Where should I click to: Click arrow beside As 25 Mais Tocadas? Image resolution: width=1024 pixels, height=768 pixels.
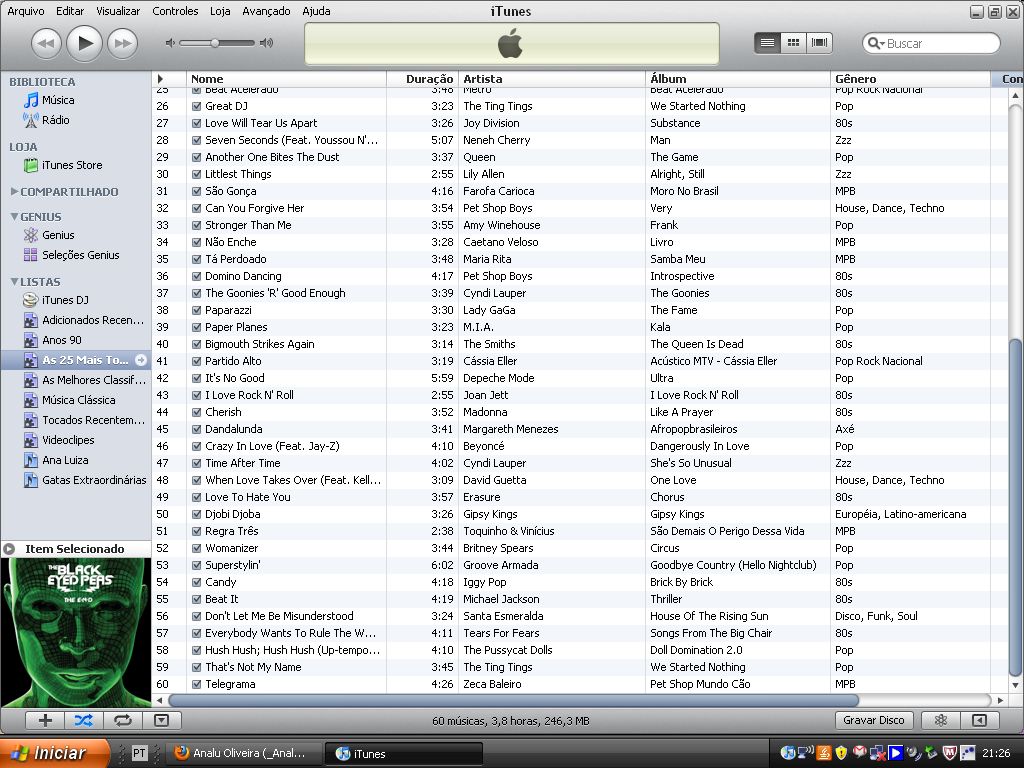coord(140,360)
